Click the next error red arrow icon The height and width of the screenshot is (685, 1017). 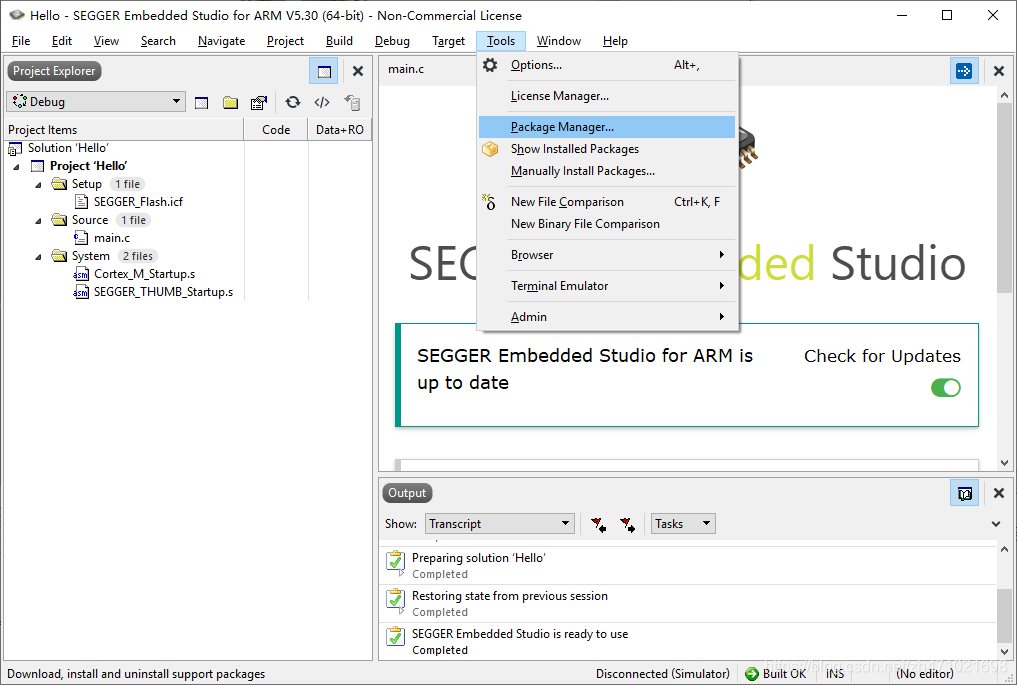tap(627, 524)
